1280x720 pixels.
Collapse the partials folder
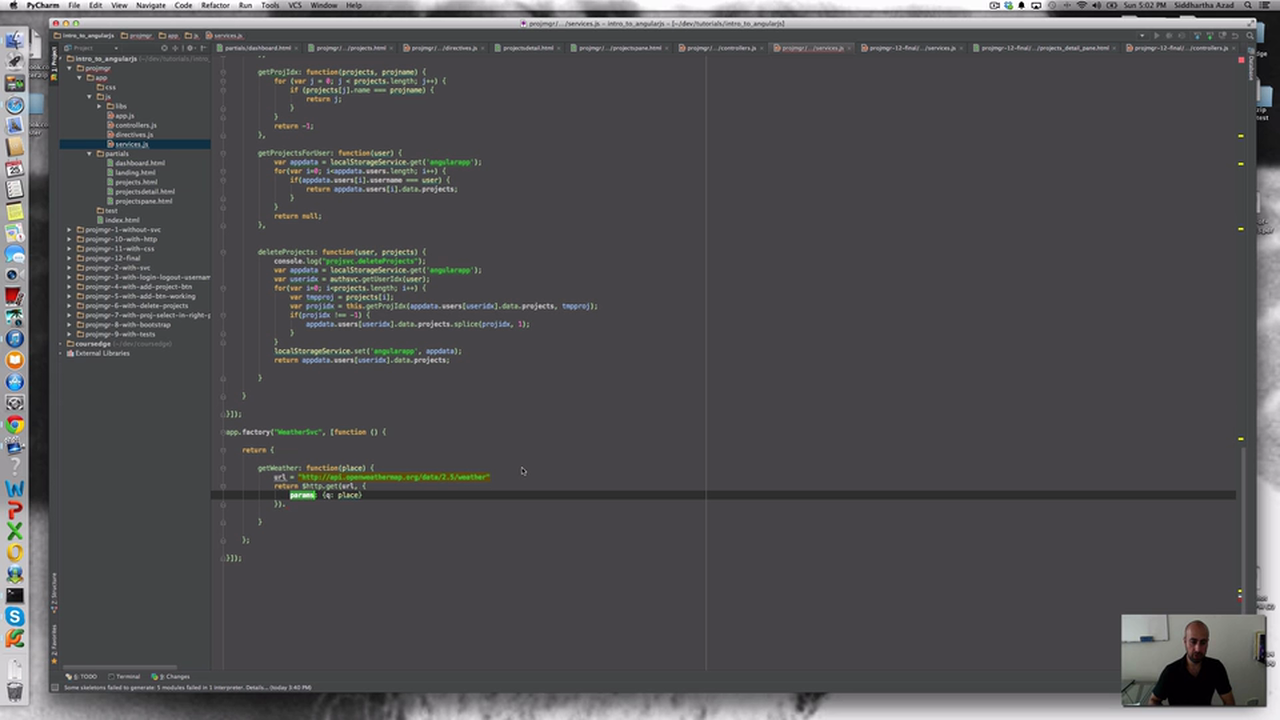[90, 154]
